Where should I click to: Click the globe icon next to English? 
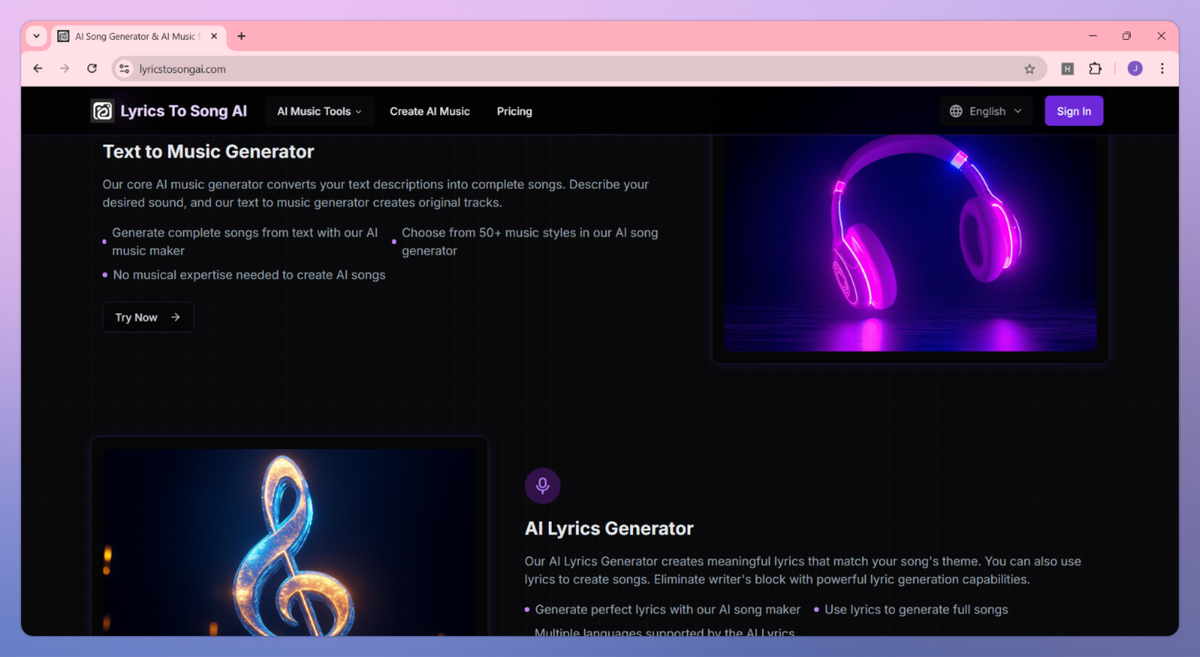[956, 111]
